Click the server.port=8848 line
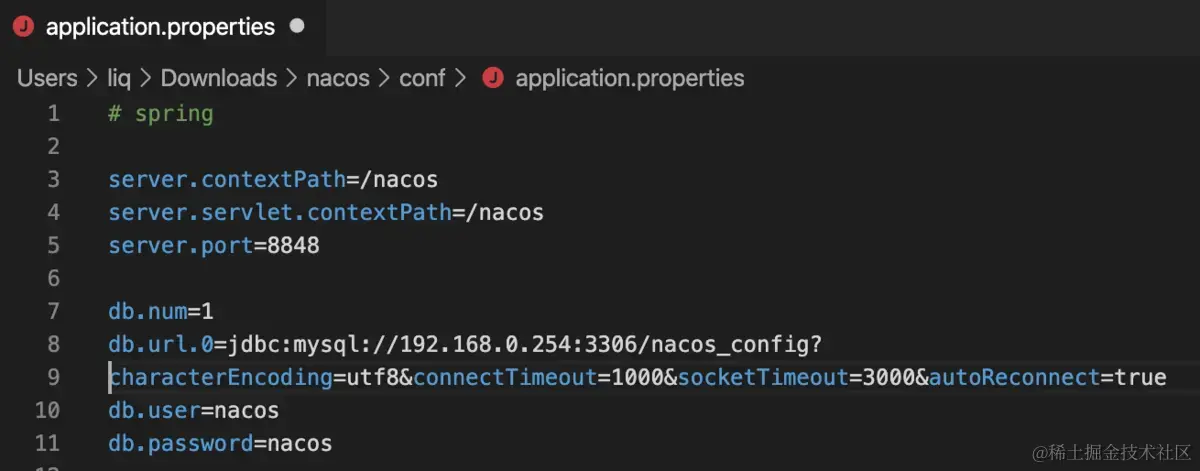Screen dimensions: 1200x471 click(x=214, y=245)
